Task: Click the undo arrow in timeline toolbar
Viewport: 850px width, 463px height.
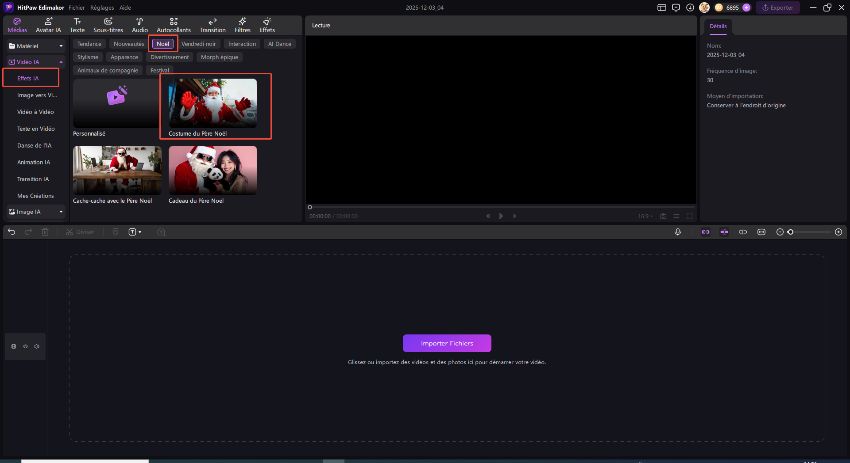Action: pyautogui.click(x=12, y=232)
